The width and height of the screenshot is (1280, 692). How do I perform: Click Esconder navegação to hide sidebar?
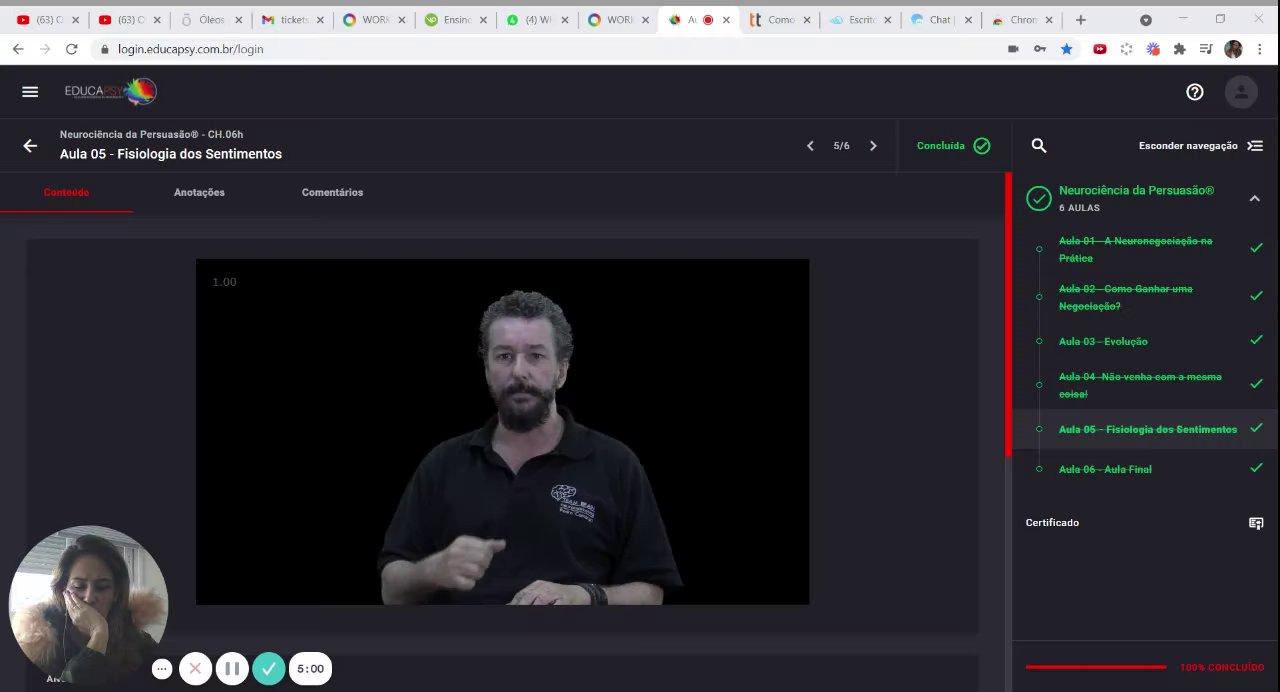1201,146
